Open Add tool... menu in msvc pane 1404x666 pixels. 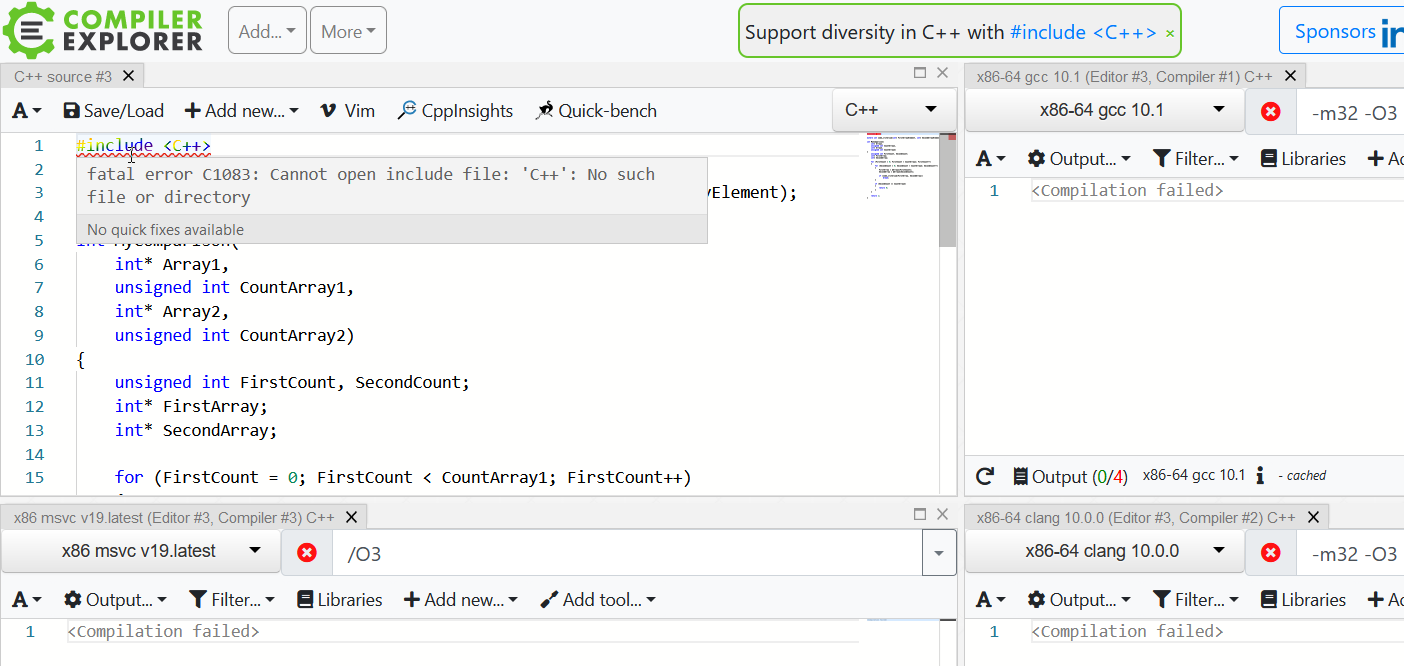pos(598,600)
